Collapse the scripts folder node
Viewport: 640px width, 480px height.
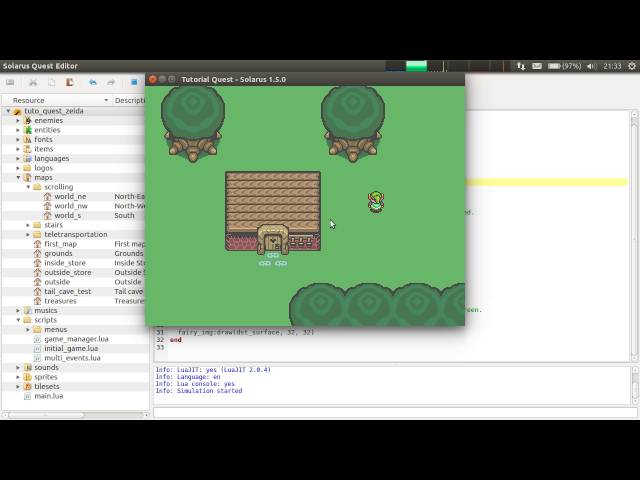(18, 320)
